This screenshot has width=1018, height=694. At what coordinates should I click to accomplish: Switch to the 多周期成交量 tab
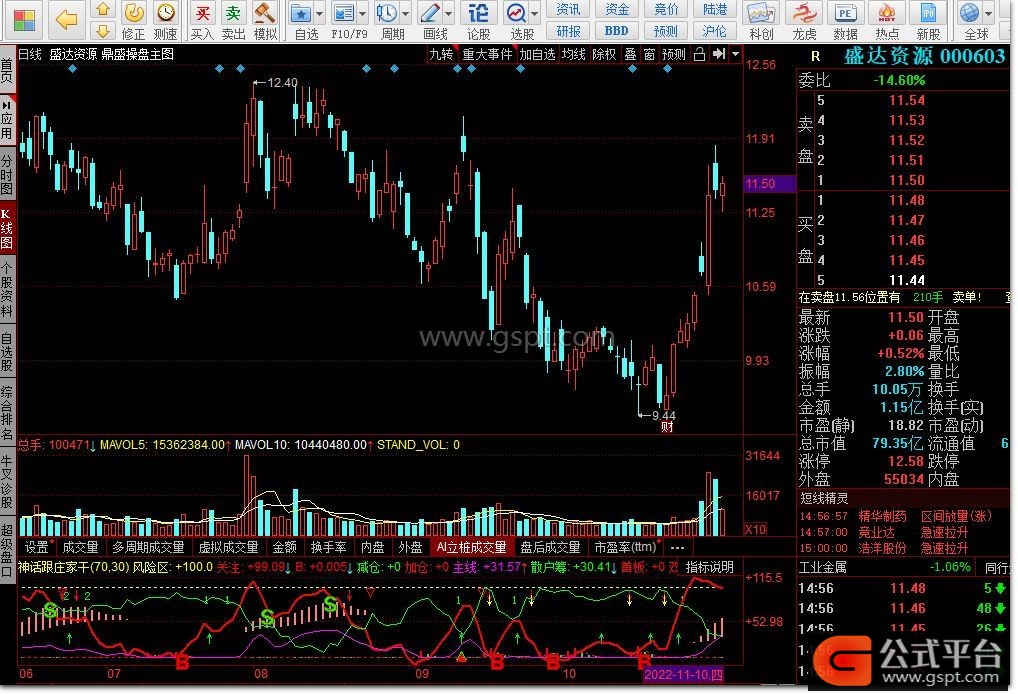(149, 547)
